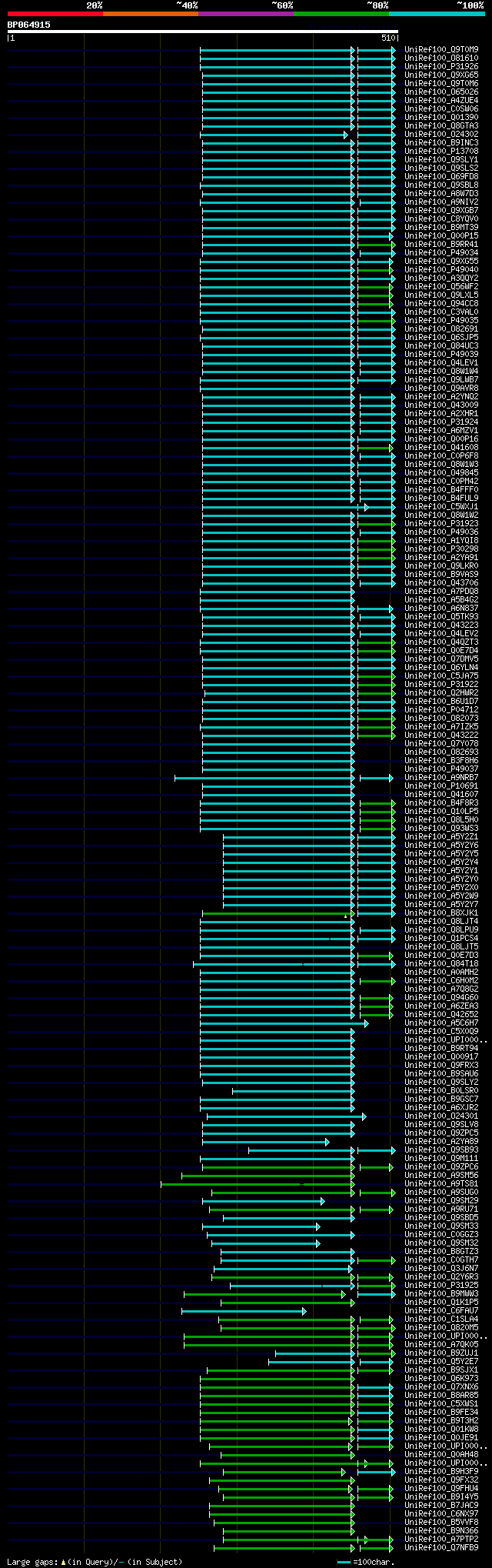This screenshot has width=492, height=1568.
Task: Select hit label UniRef100_Q6SJP5
Action: [x=441, y=337]
